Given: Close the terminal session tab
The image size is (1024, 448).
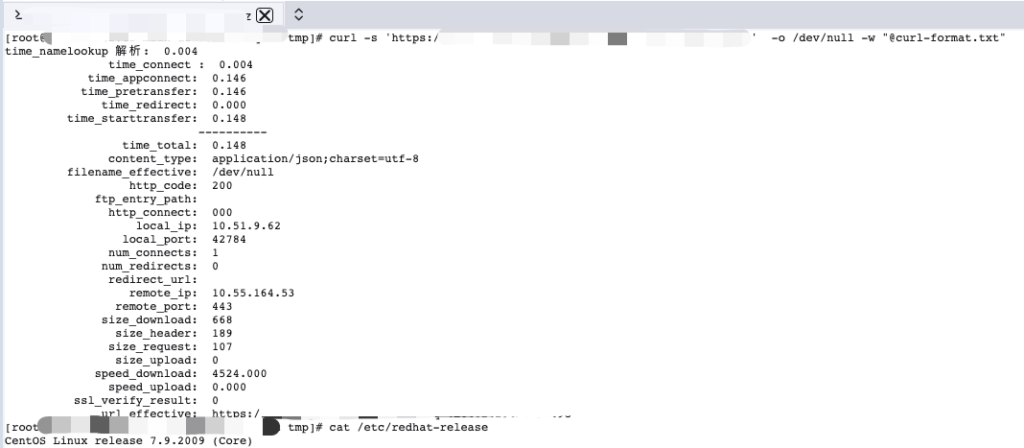Looking at the screenshot, I should point(264,15).
